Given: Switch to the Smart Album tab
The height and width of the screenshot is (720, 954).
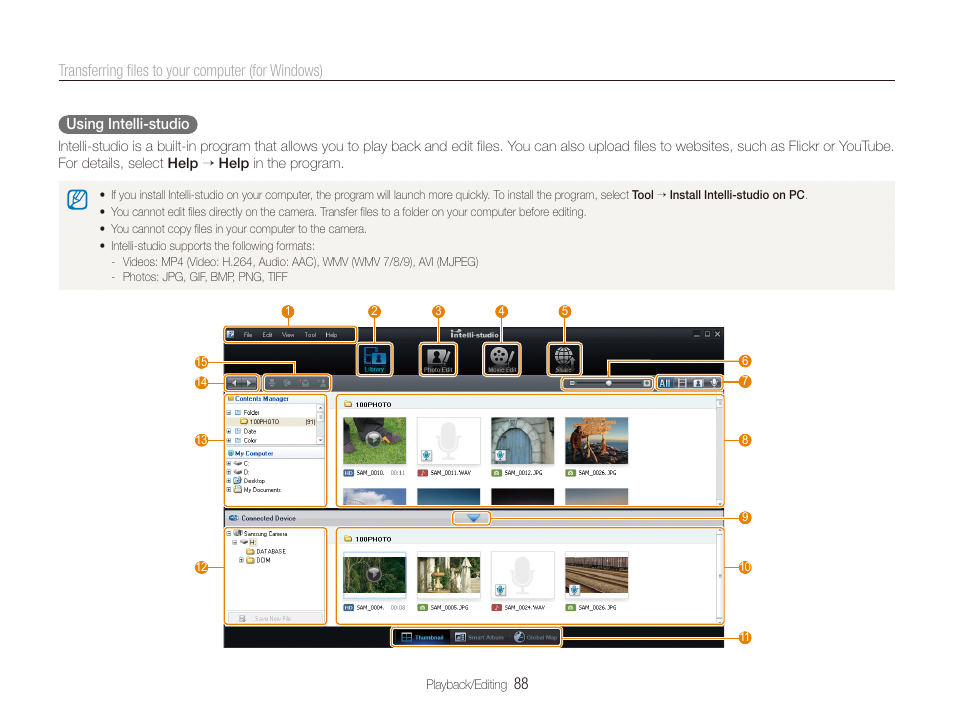Looking at the screenshot, I should pyautogui.click(x=479, y=637).
